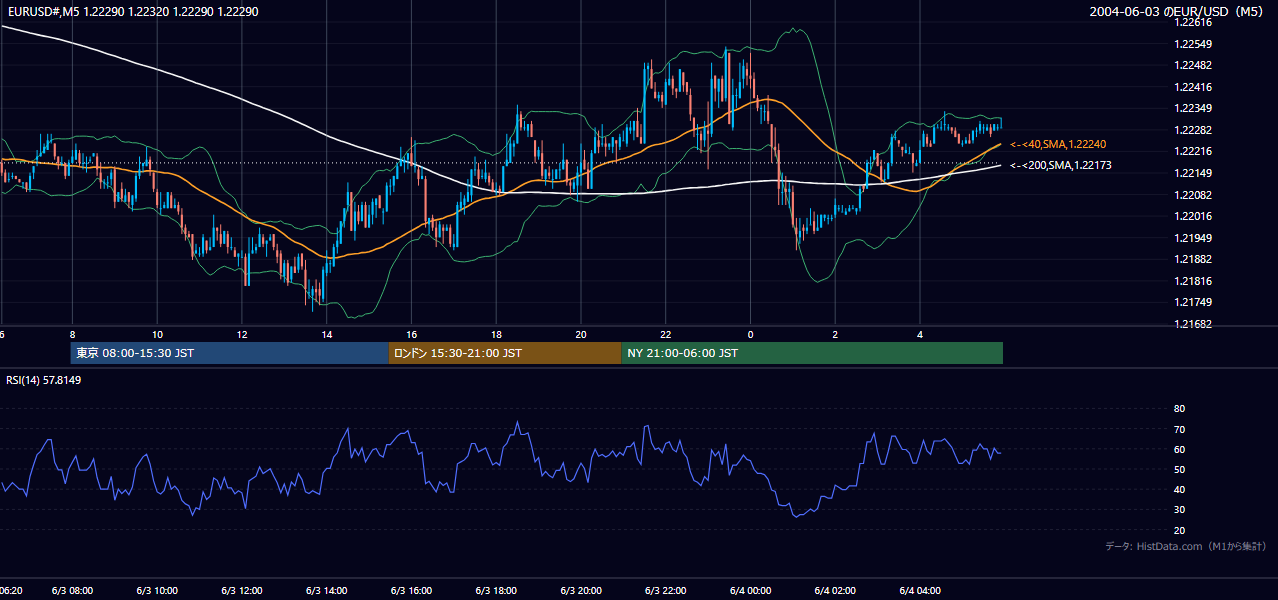Click RSI scale level 20
This screenshot has height=600, width=1278.
coord(1179,530)
